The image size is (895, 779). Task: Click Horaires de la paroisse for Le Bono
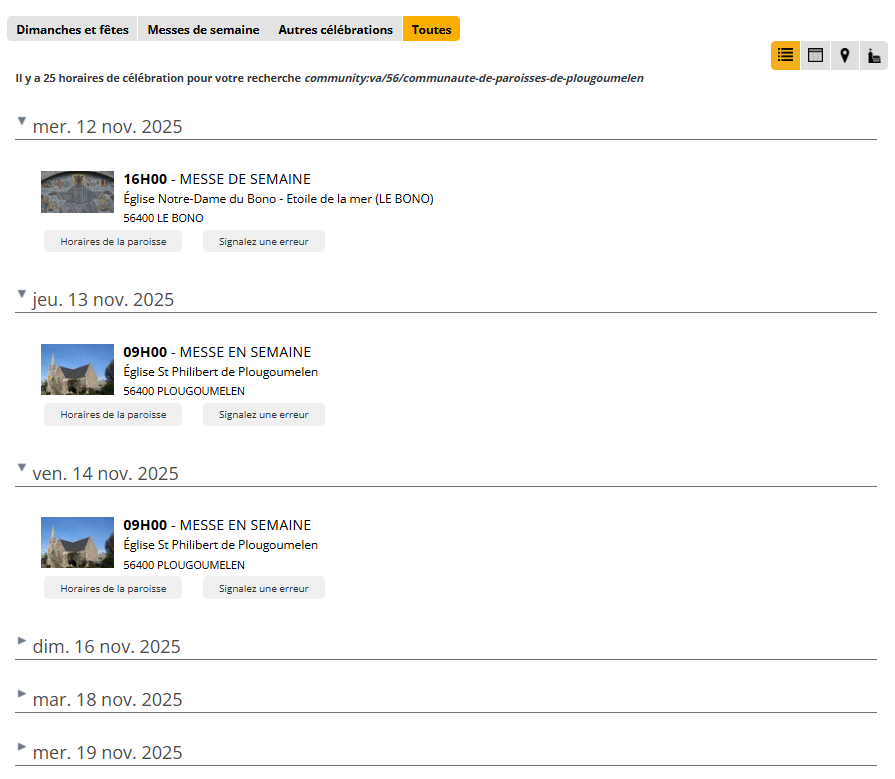(113, 241)
